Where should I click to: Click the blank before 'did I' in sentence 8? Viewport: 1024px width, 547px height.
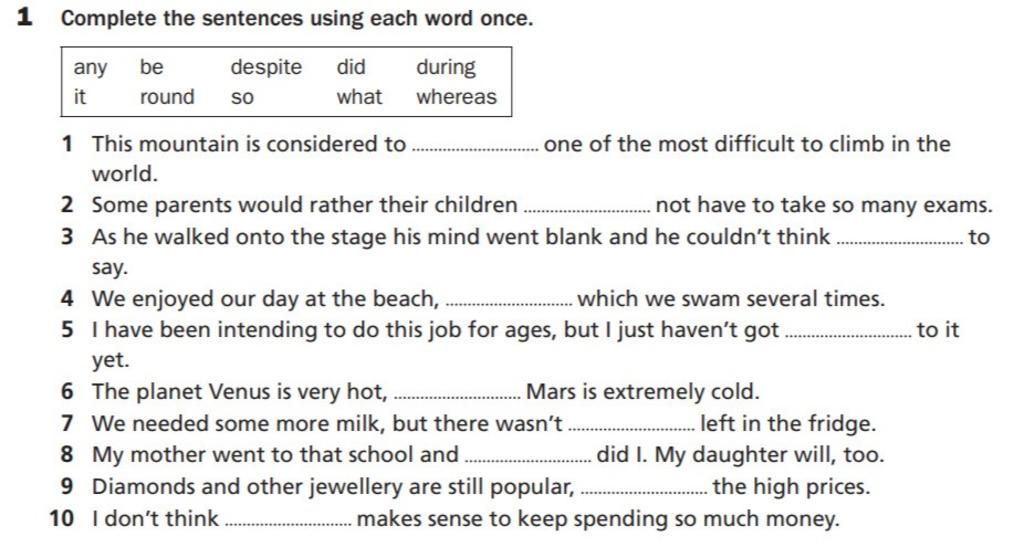point(528,460)
